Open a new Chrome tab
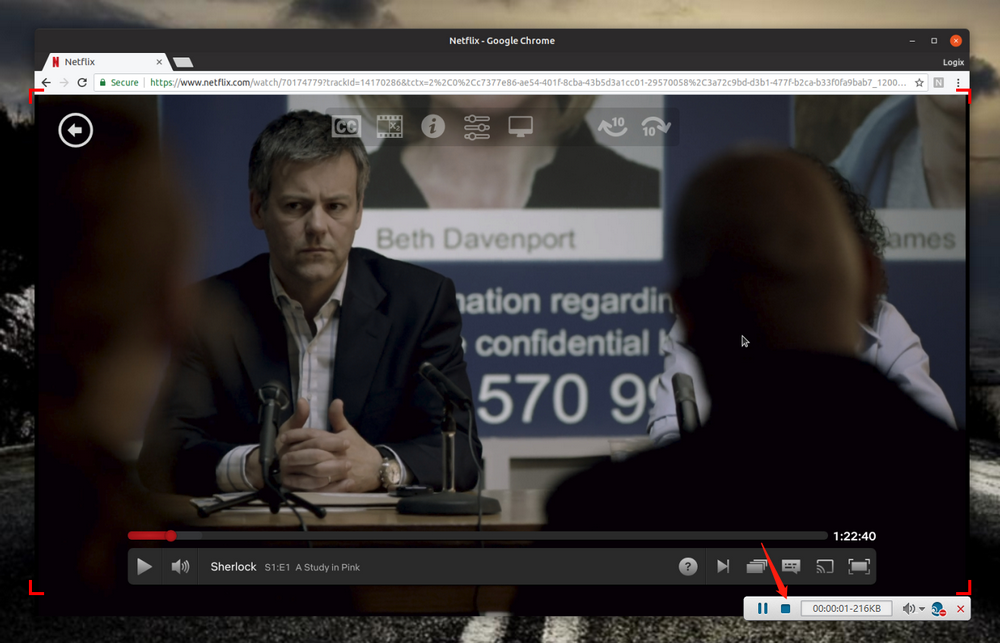1000x643 pixels. (x=183, y=62)
